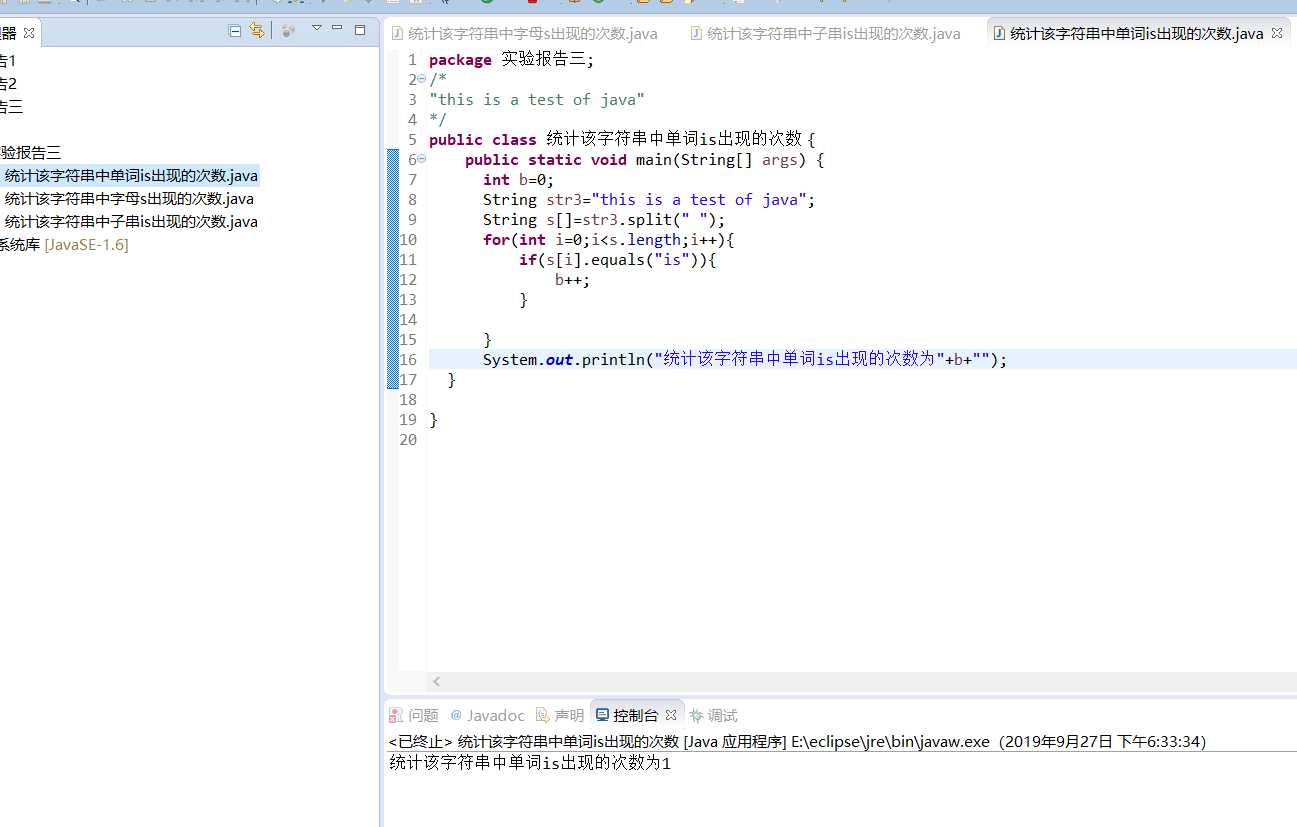The height and width of the screenshot is (827, 1297).
Task: Click Java file icon on 字母s editor tab
Action: 397,34
